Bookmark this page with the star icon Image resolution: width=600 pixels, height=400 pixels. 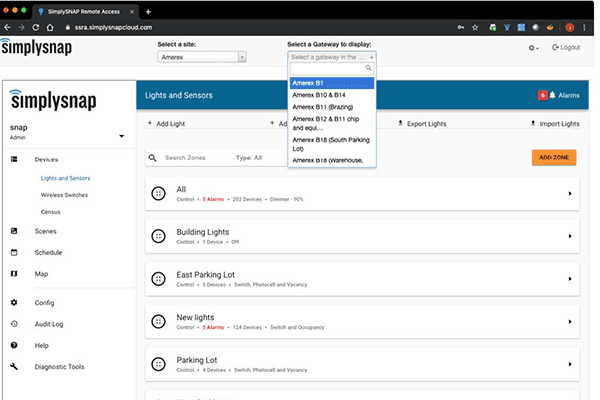[475, 28]
